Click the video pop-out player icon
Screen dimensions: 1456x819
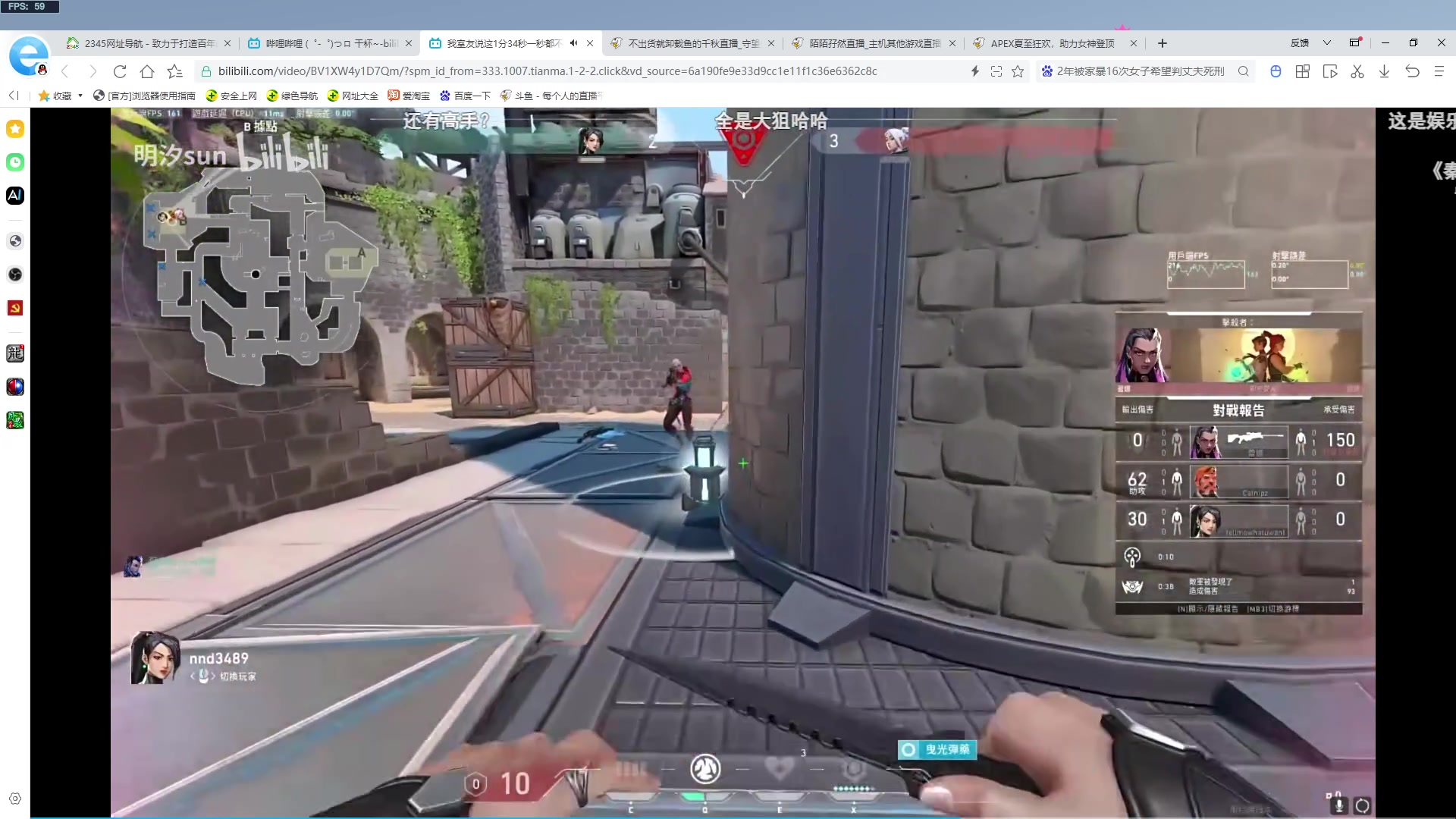point(1330,71)
